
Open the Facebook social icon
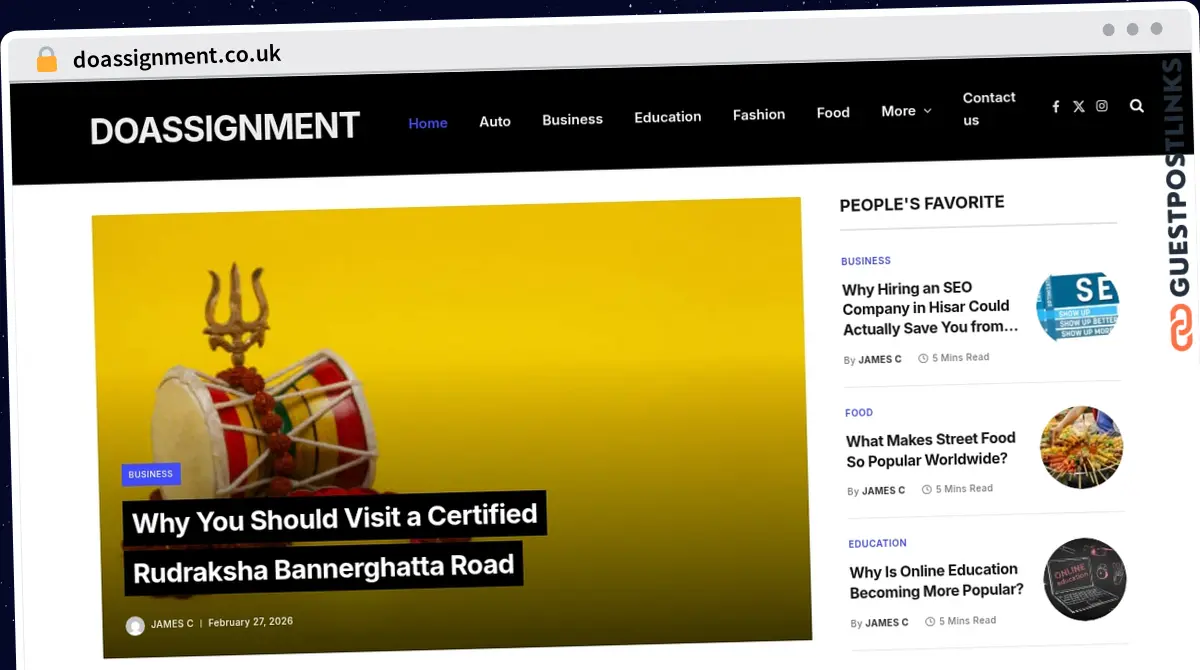(1055, 107)
